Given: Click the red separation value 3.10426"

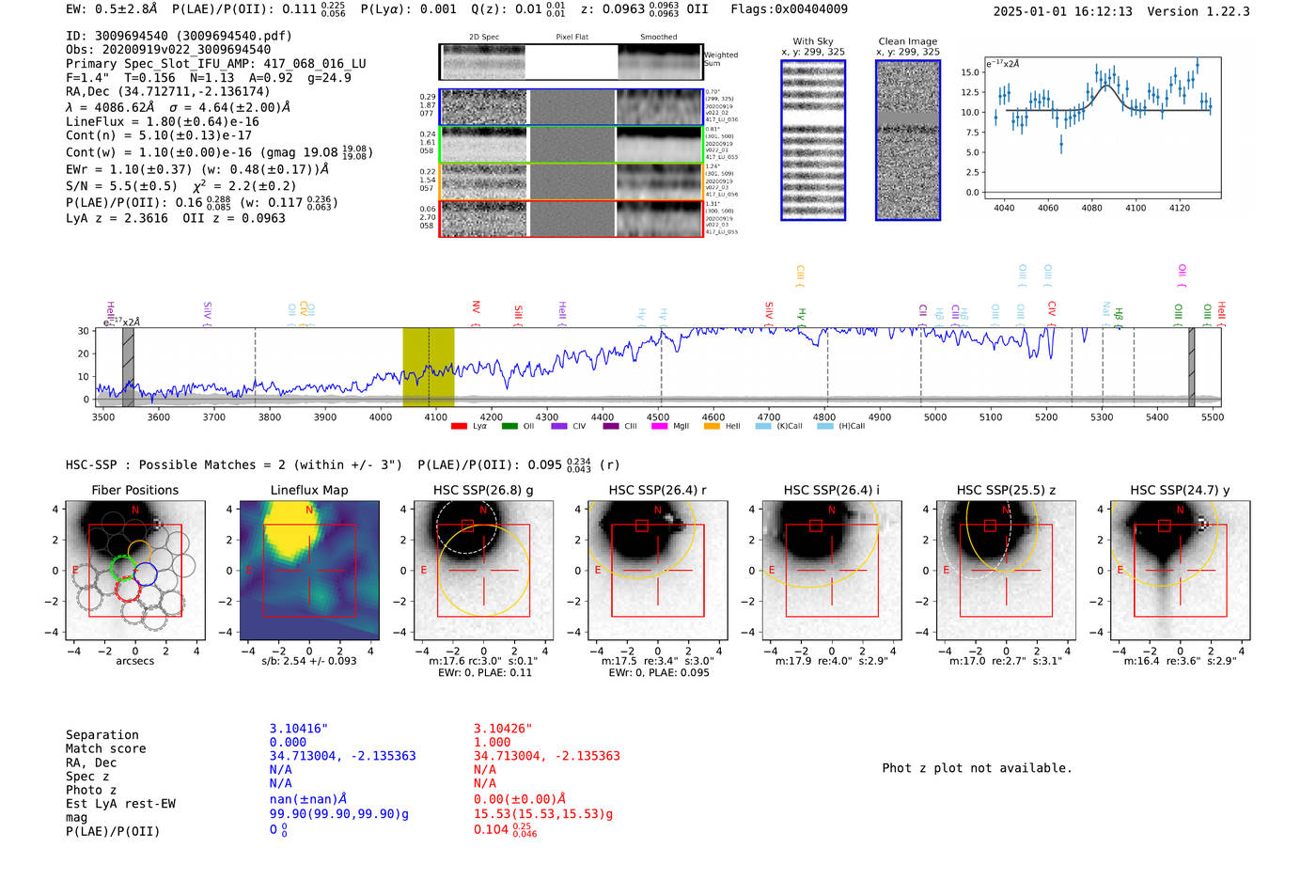Looking at the screenshot, I should tap(503, 729).
